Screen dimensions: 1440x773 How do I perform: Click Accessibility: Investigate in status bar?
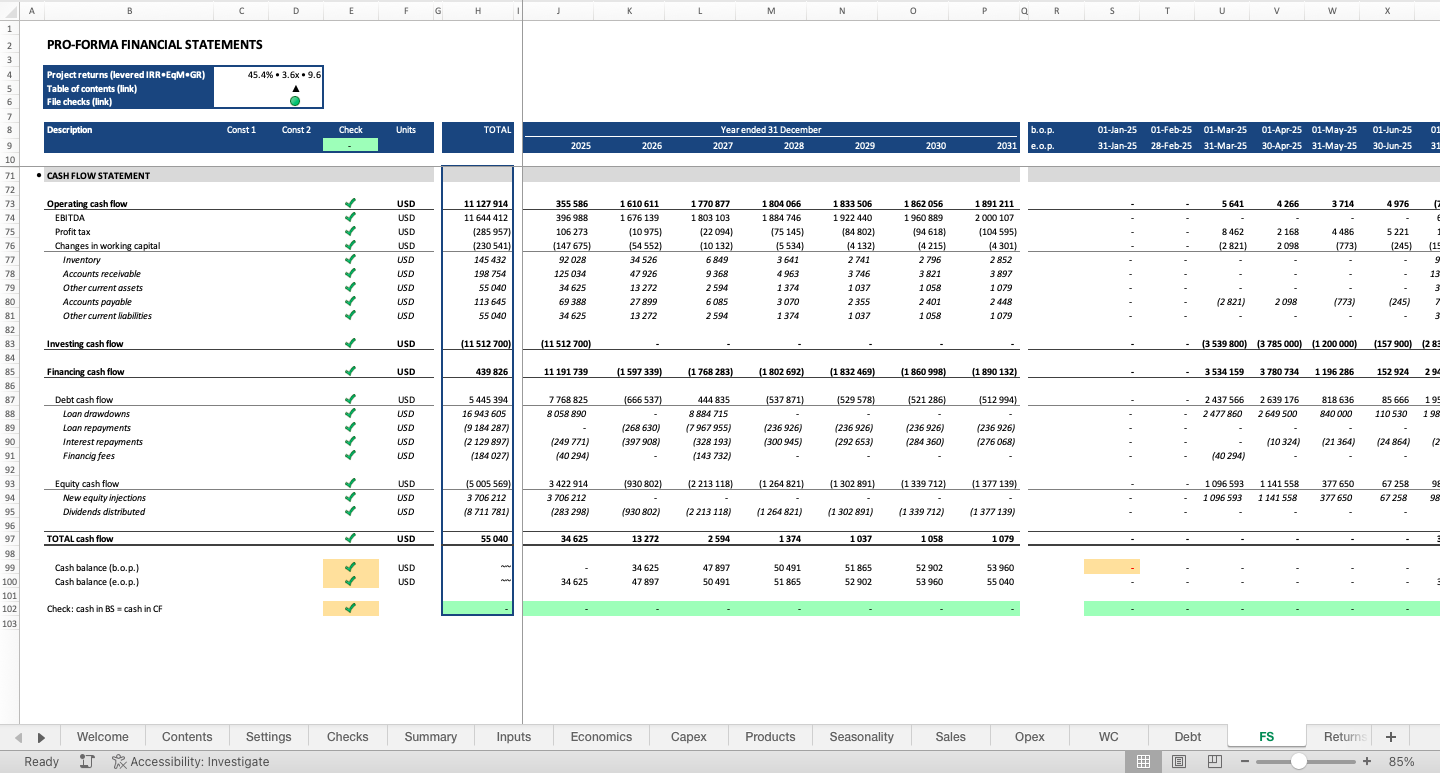(x=190, y=761)
